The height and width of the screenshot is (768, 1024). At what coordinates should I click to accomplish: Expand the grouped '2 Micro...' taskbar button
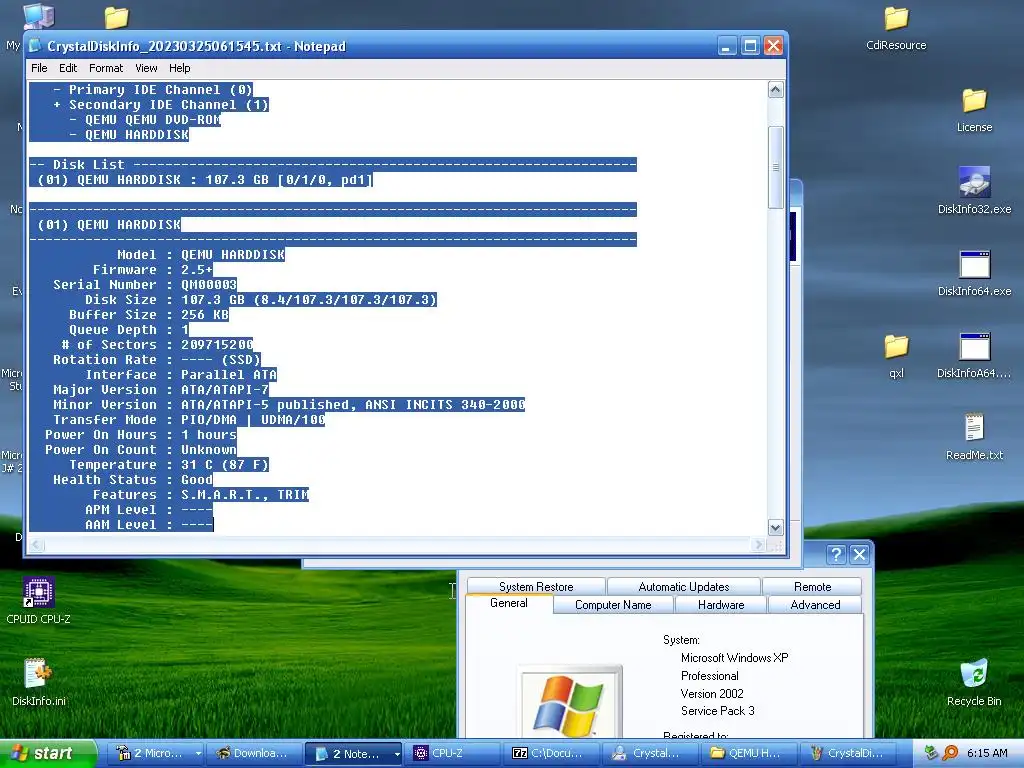157,753
